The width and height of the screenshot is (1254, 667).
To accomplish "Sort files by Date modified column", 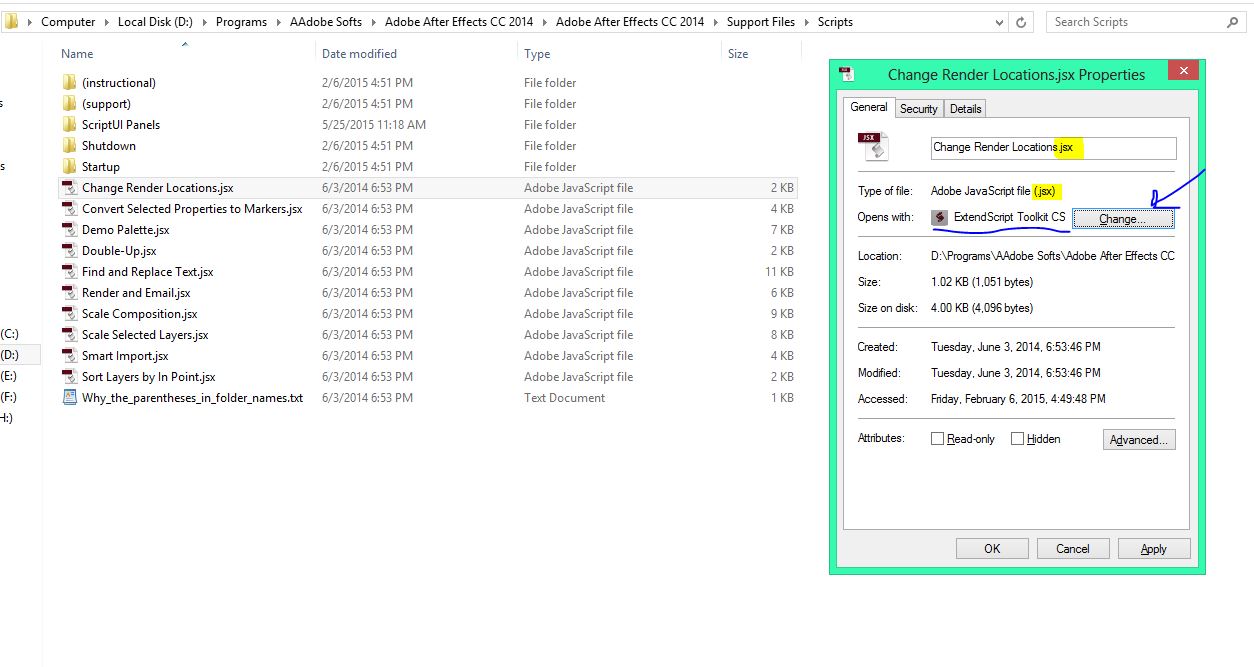I will coord(359,54).
